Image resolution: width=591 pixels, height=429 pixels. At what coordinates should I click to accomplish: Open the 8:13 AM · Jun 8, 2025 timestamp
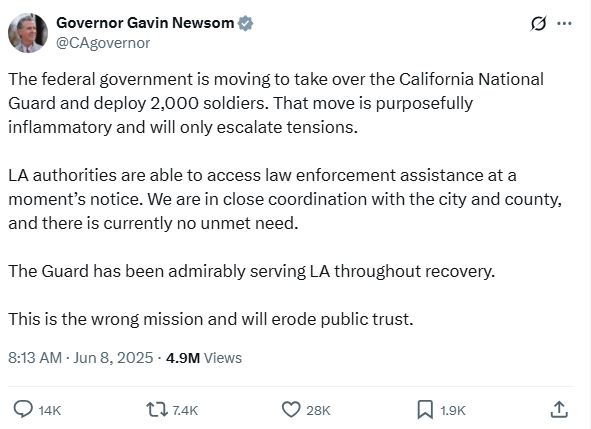click(81, 358)
